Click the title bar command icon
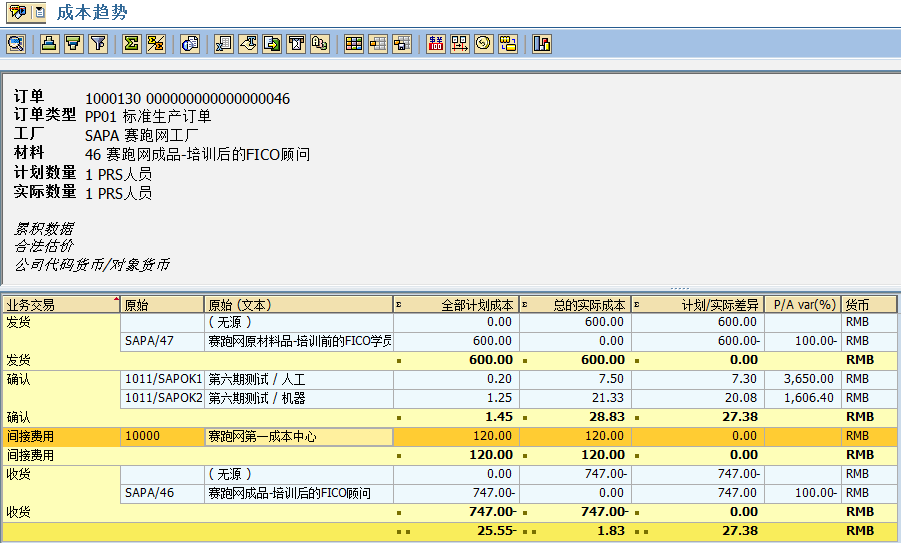Image resolution: width=901 pixels, height=543 pixels. (x=18, y=12)
